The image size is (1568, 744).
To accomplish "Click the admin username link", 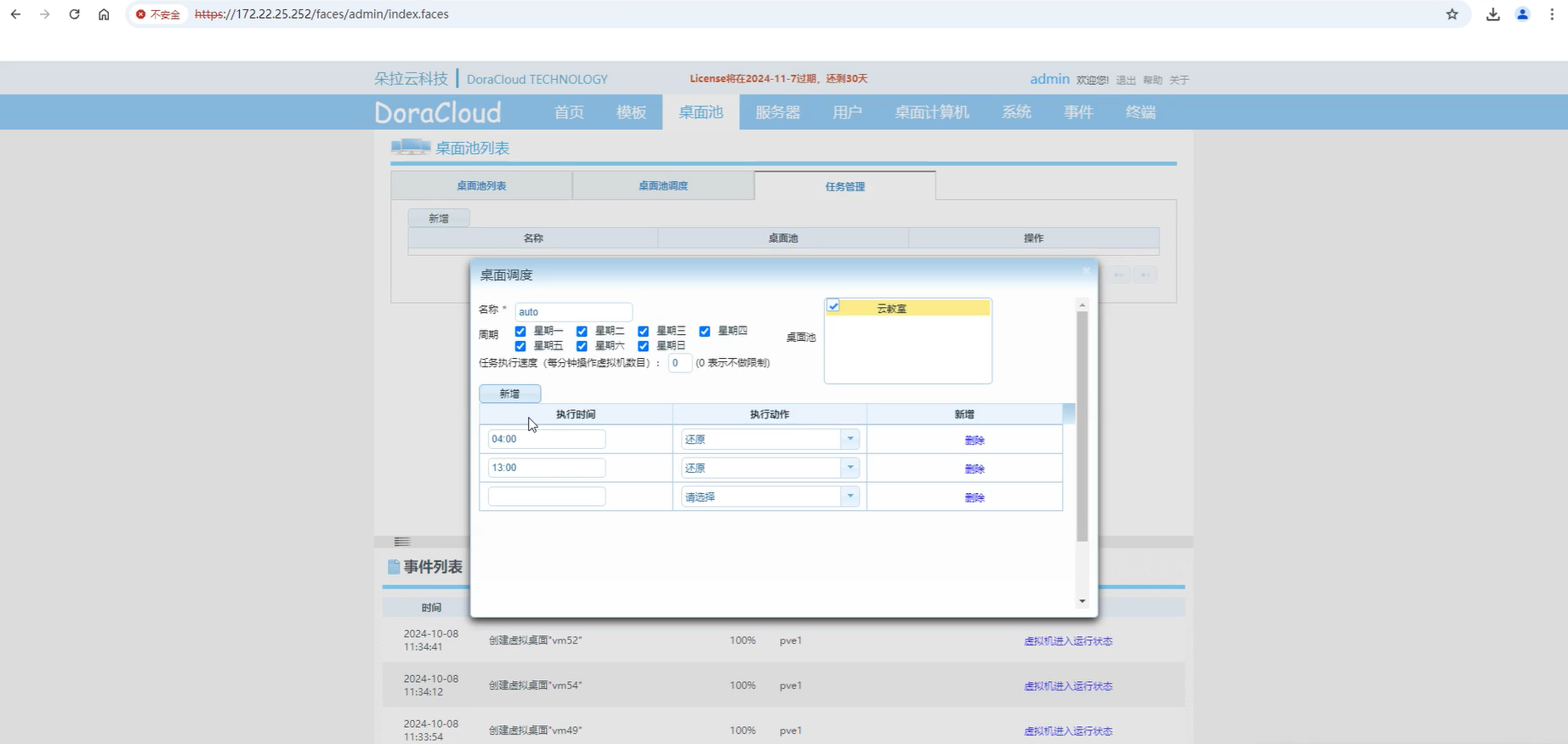I will [x=1049, y=79].
